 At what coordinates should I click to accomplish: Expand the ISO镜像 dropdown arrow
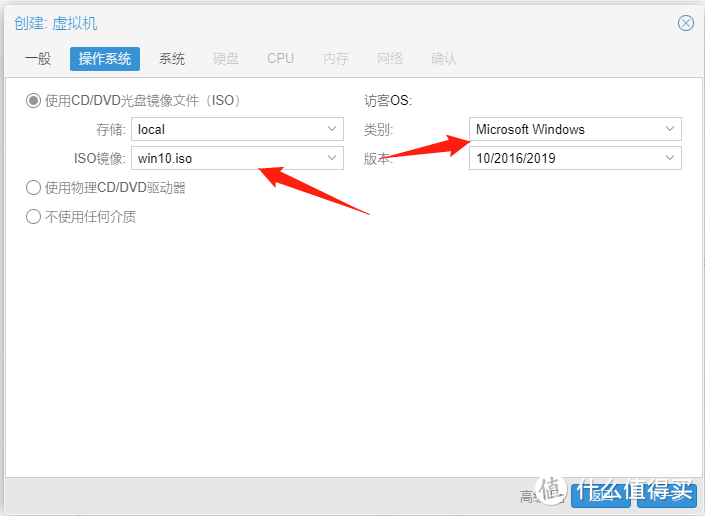coord(332,158)
